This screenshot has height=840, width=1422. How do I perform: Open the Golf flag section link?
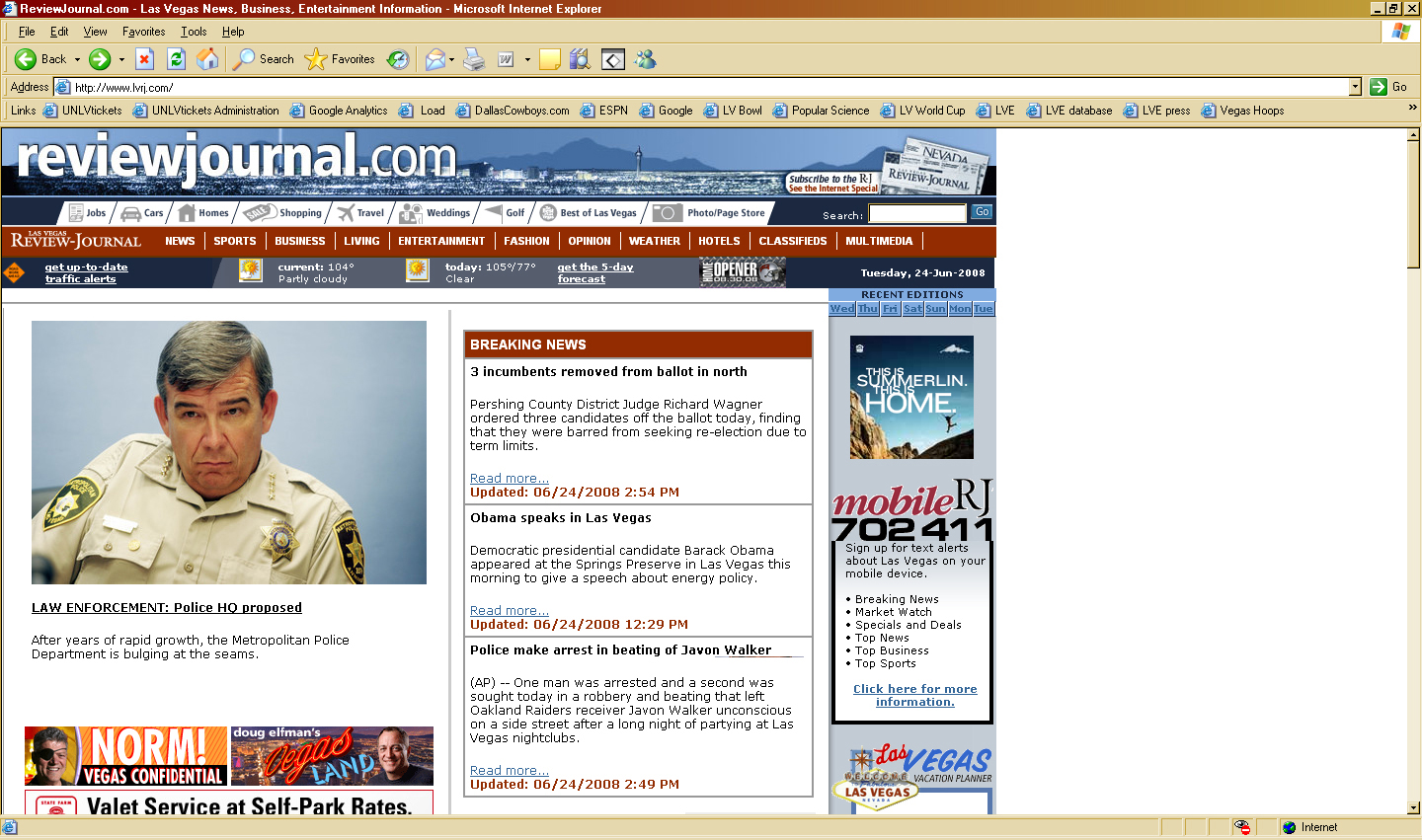505,212
